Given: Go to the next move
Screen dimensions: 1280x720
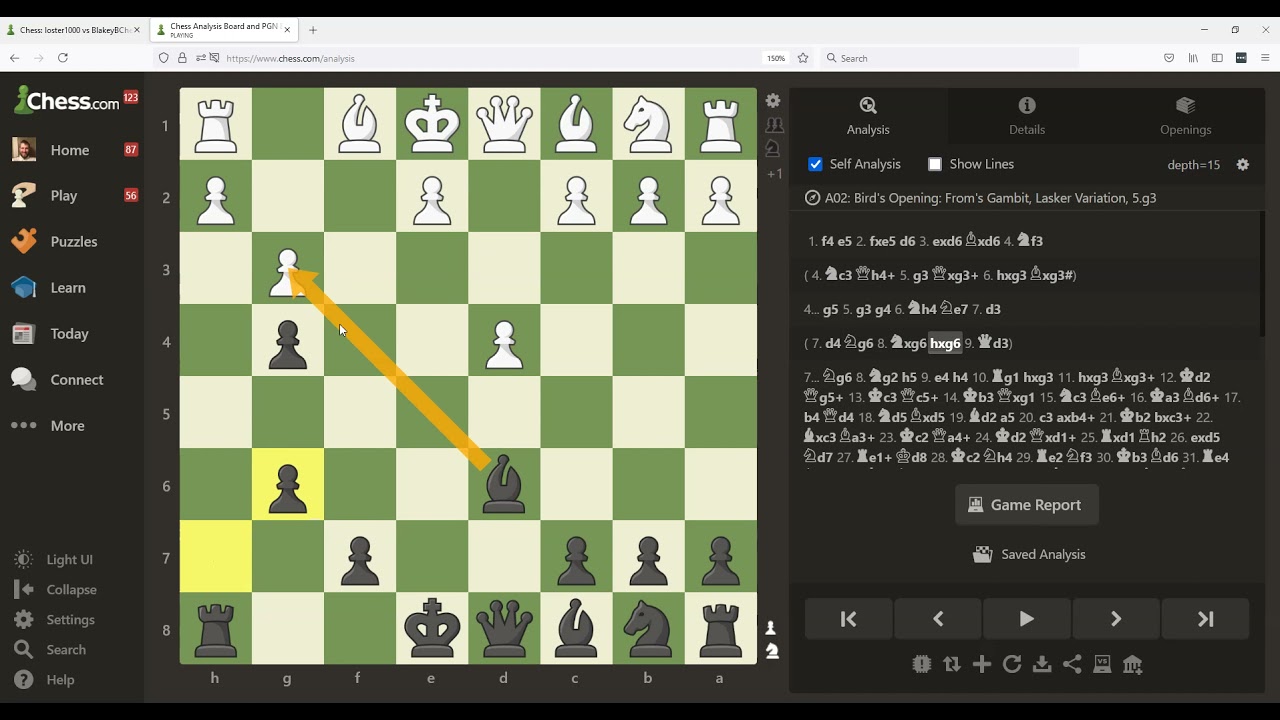Looking at the screenshot, I should (1116, 619).
